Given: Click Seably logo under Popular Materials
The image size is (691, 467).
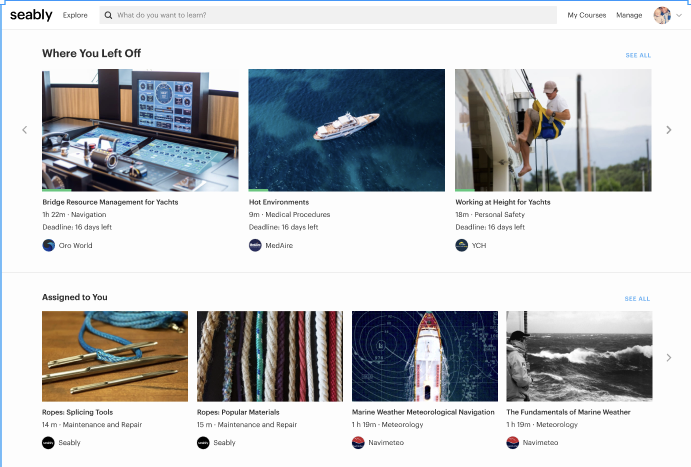Looking at the screenshot, I should tap(203, 443).
